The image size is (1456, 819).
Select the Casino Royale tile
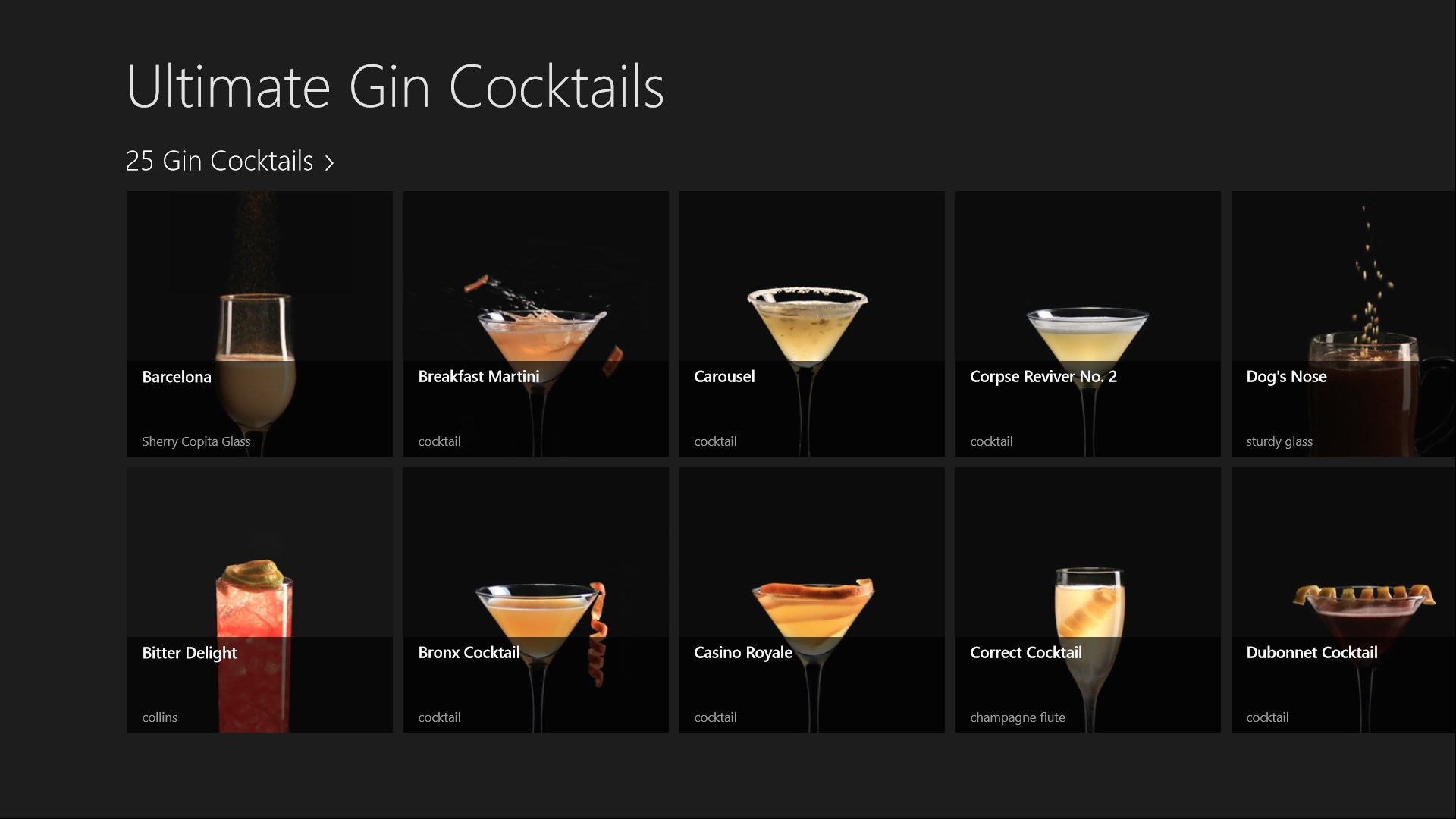[x=812, y=600]
